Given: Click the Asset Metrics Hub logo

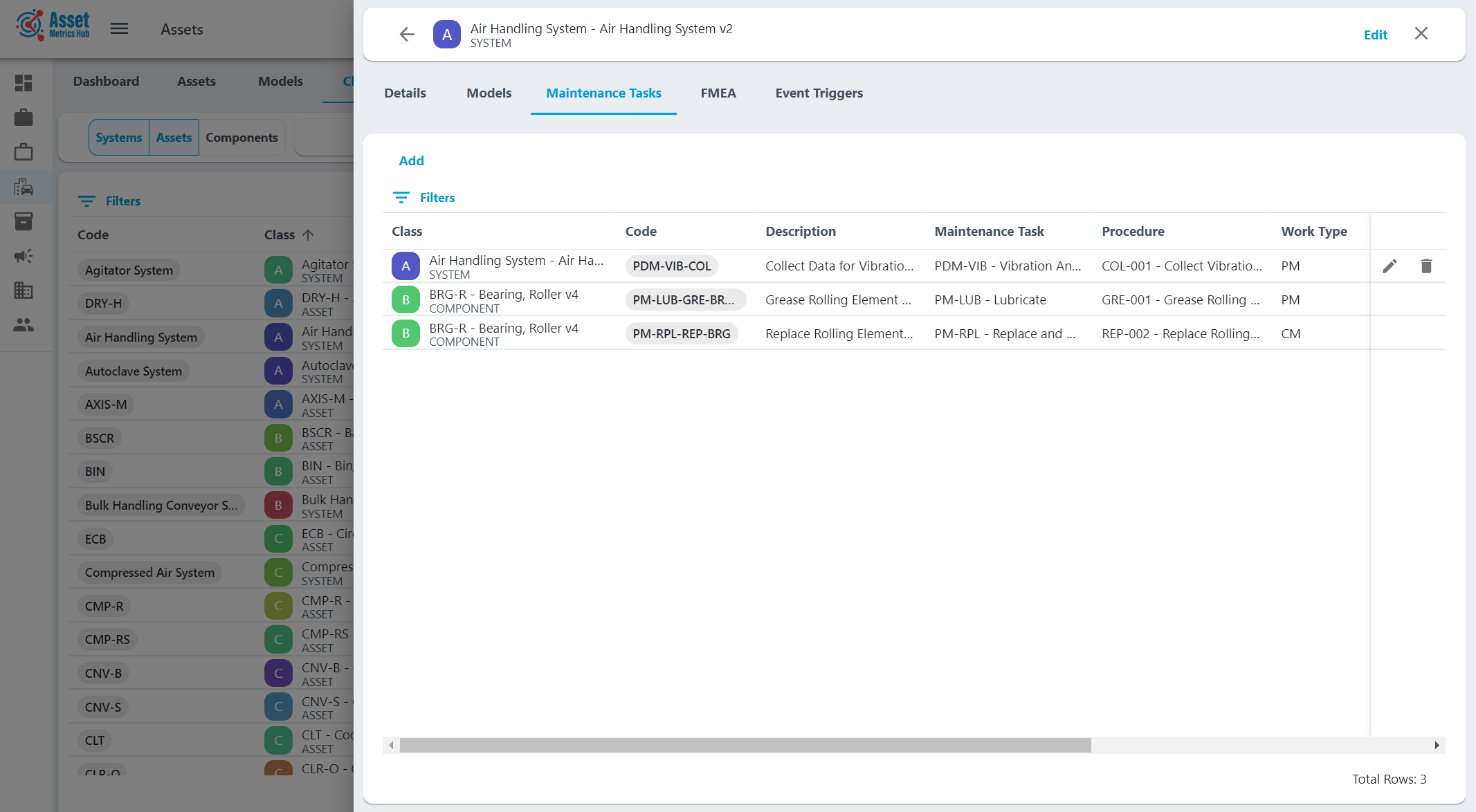Looking at the screenshot, I should point(53,25).
